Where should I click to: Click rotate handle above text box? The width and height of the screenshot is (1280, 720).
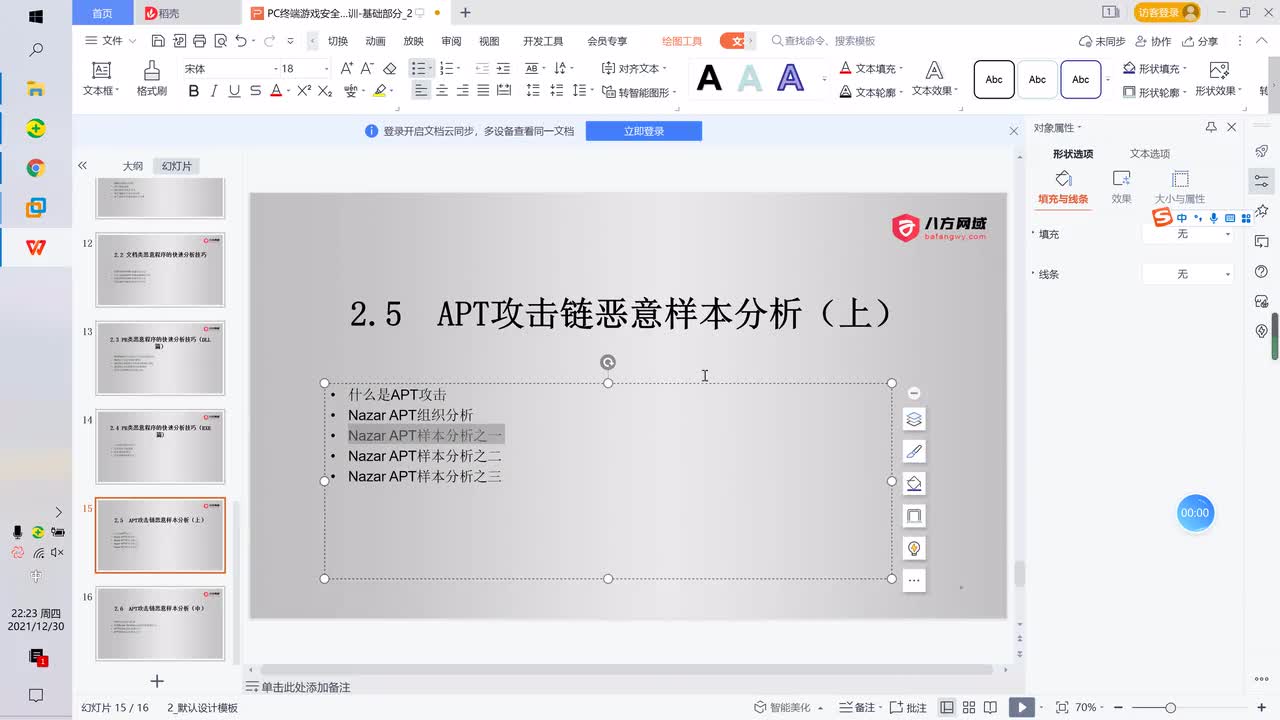point(607,362)
